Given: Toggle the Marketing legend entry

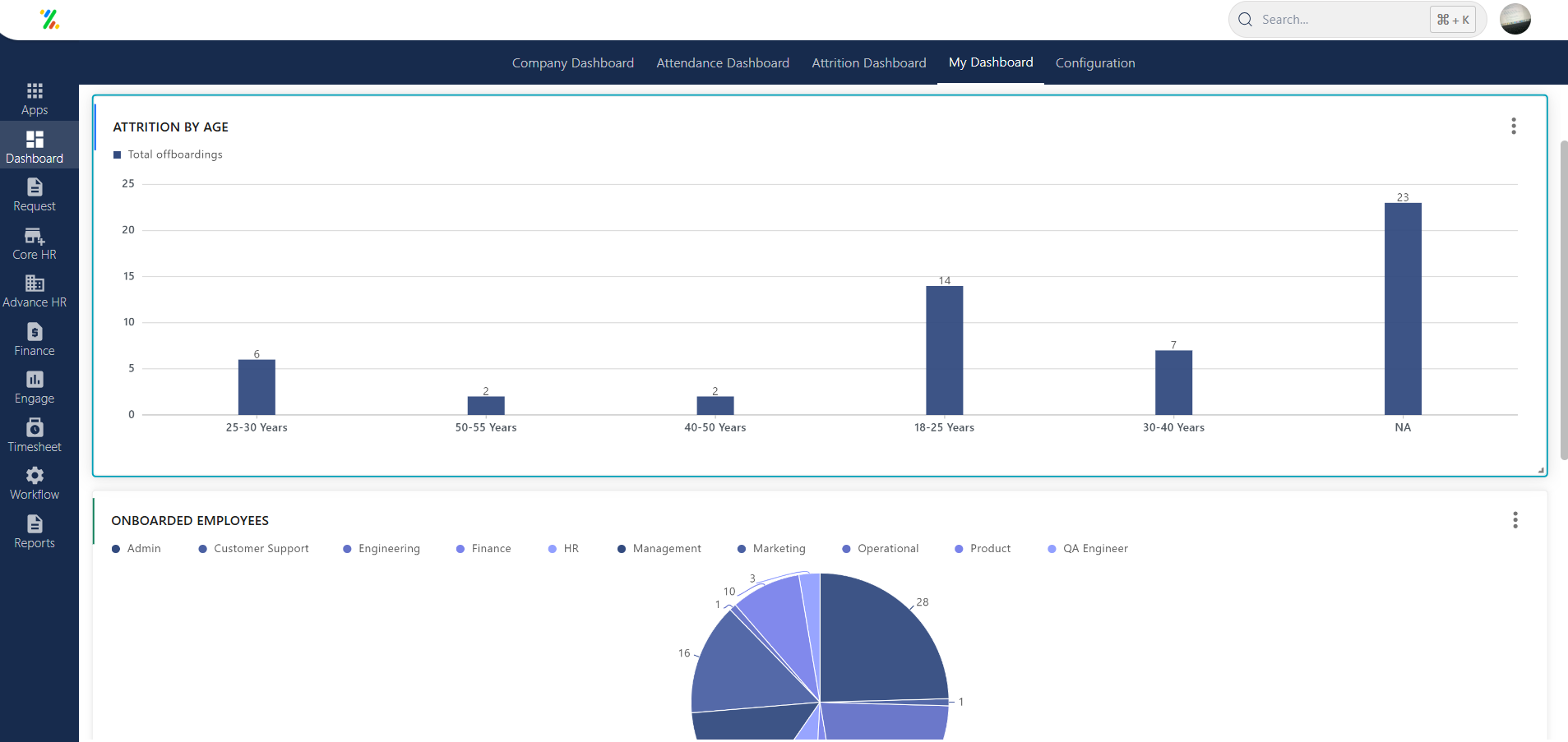Looking at the screenshot, I should (772, 549).
